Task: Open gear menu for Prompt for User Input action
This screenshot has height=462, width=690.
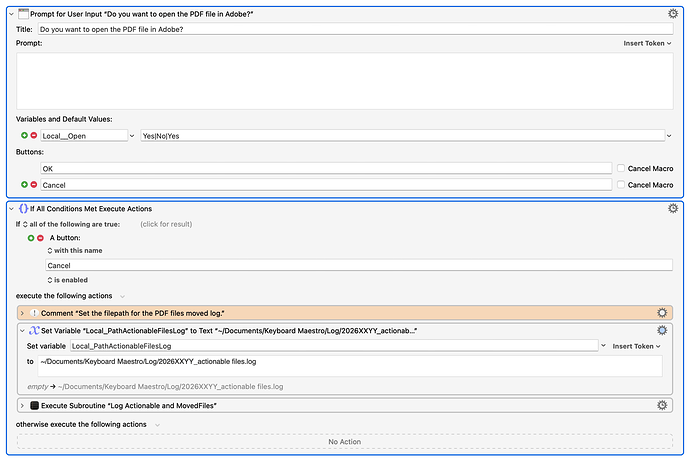Action: [x=673, y=13]
